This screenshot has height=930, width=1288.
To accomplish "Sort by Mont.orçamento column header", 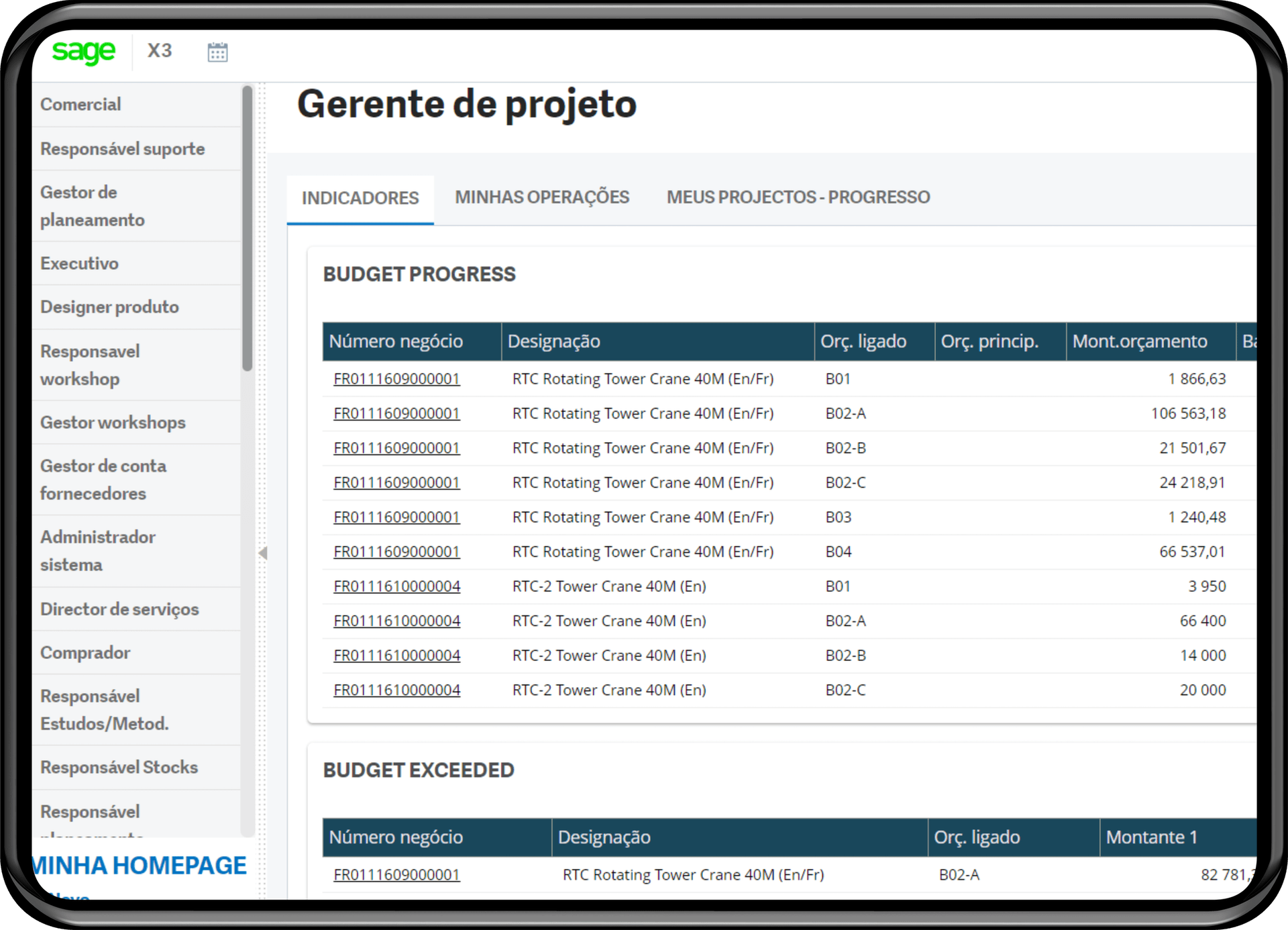I will pos(1139,342).
